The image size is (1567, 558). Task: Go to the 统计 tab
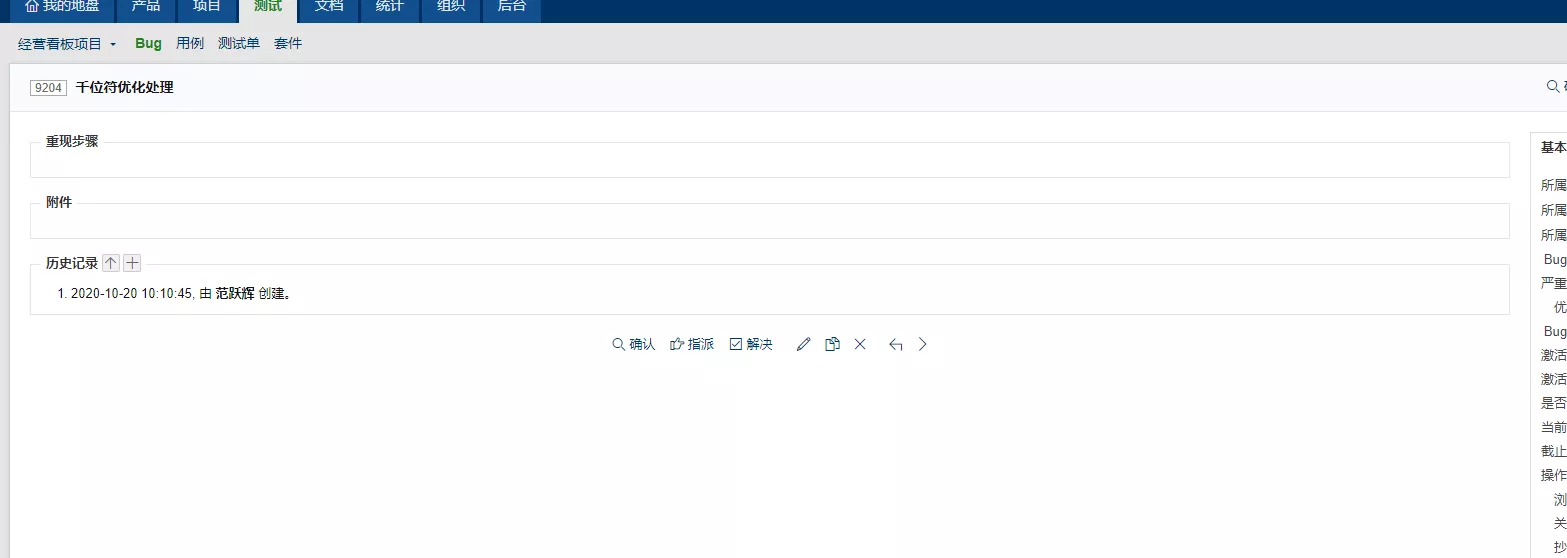tap(390, 7)
